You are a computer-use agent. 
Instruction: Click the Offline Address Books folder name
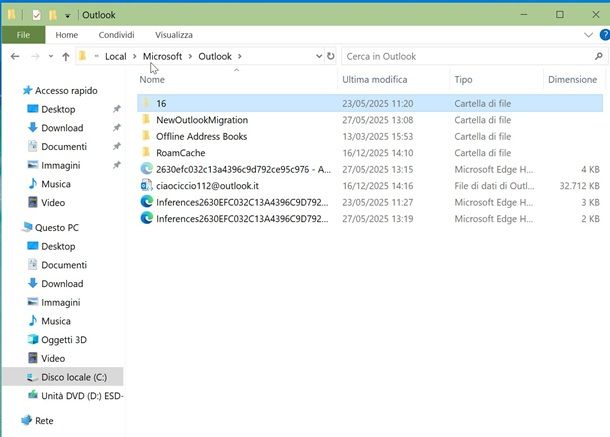[x=202, y=137]
